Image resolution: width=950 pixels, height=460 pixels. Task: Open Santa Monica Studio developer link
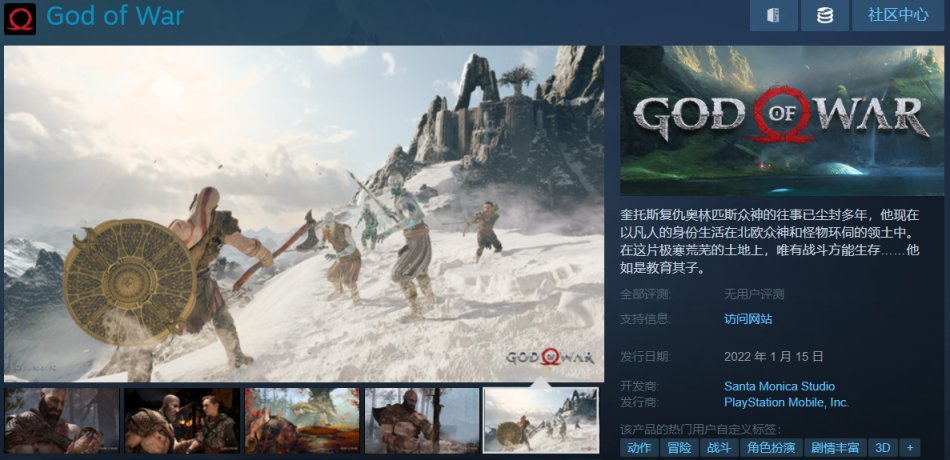(779, 387)
